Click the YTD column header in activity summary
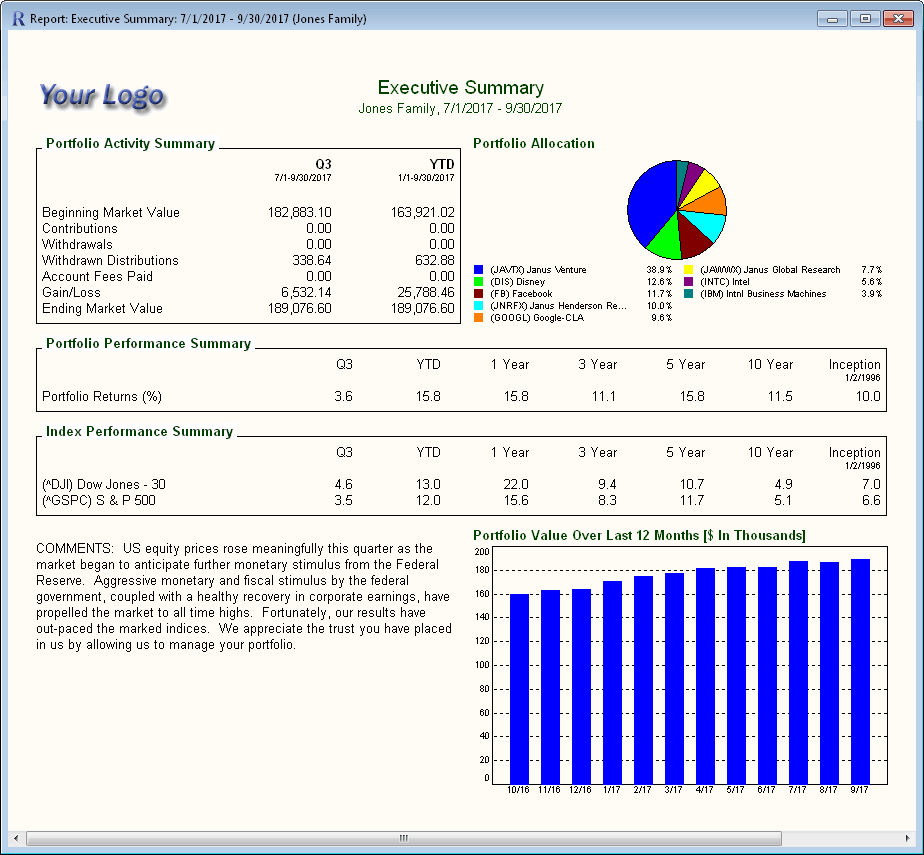 441,164
